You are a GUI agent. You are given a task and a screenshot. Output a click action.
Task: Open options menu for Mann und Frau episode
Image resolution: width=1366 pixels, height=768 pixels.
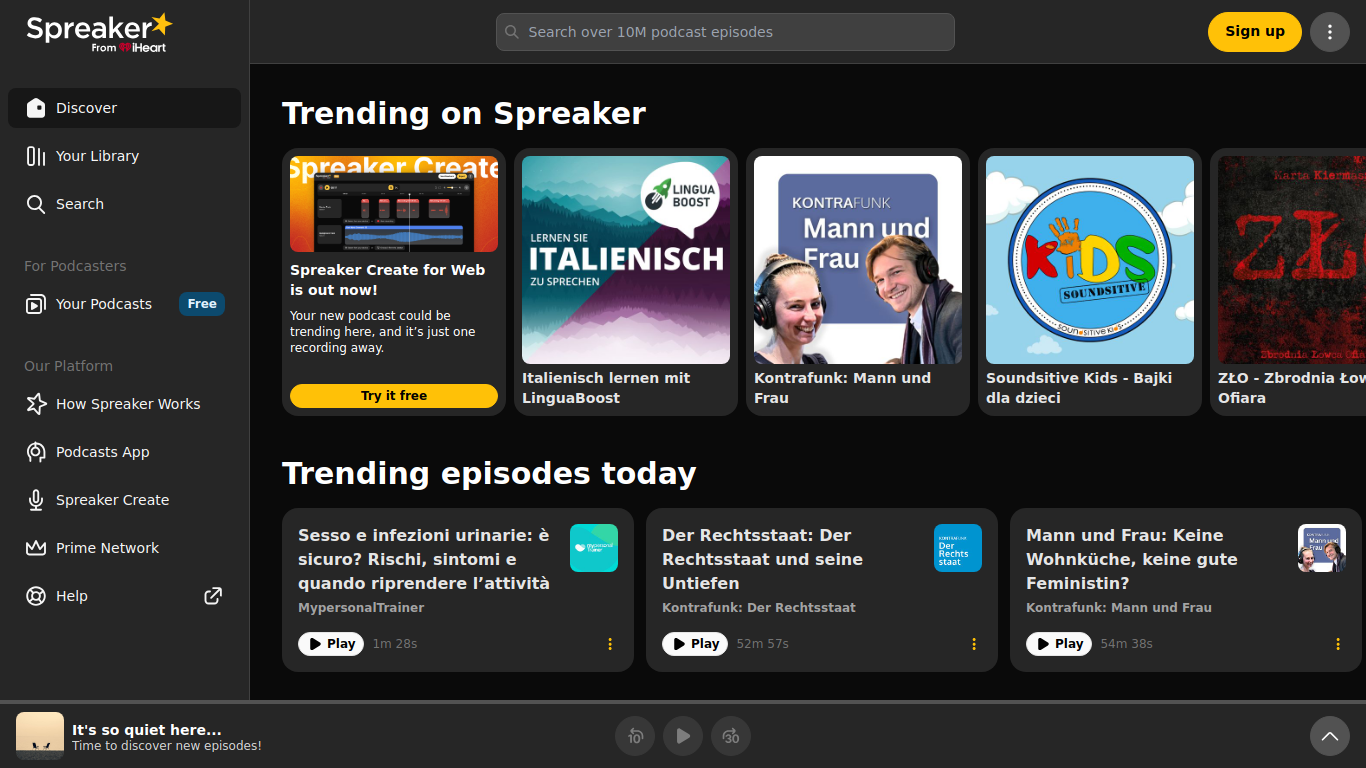[1338, 644]
